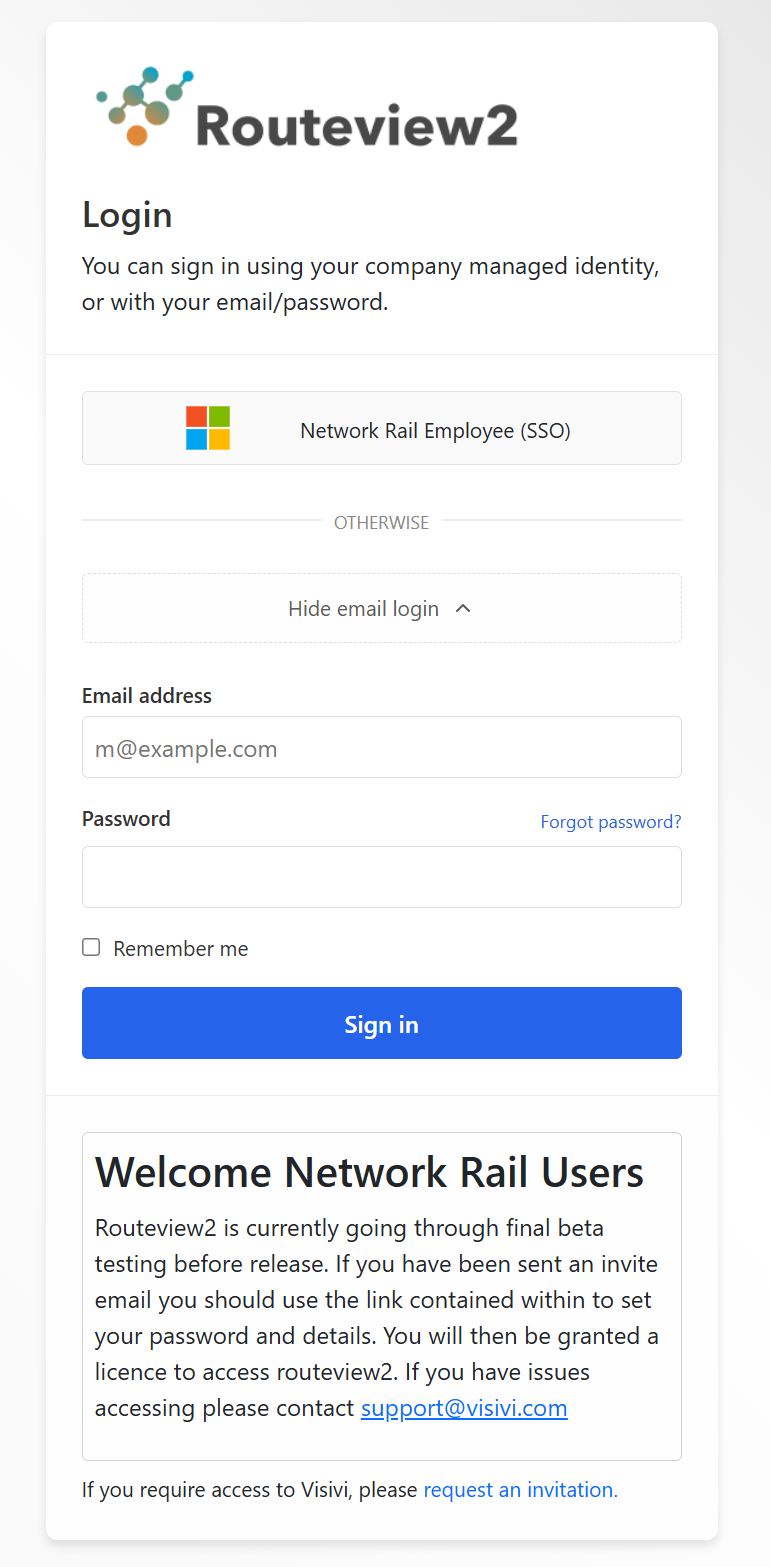
Task: Click the Welcome Network Rail Users heading
Action: pyautogui.click(x=369, y=1172)
